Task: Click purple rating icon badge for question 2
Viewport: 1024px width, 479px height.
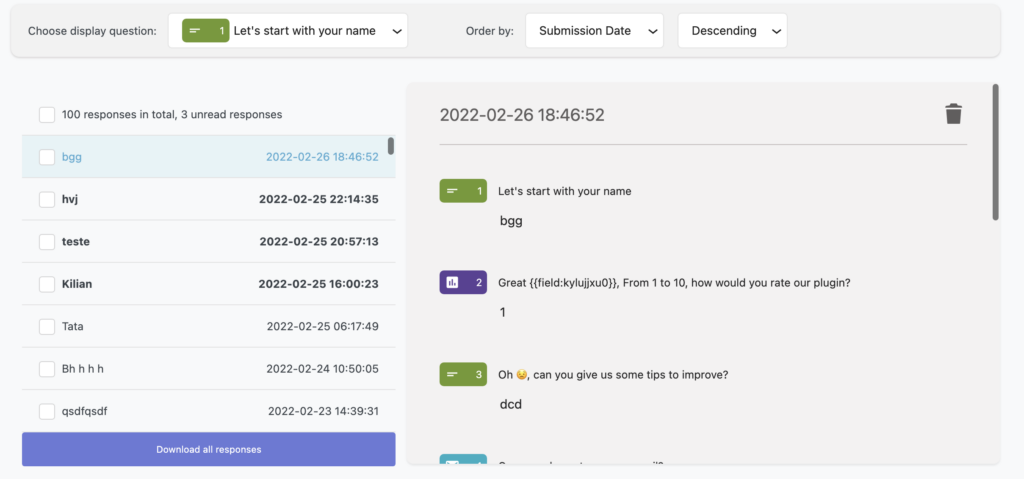Action: pos(463,282)
